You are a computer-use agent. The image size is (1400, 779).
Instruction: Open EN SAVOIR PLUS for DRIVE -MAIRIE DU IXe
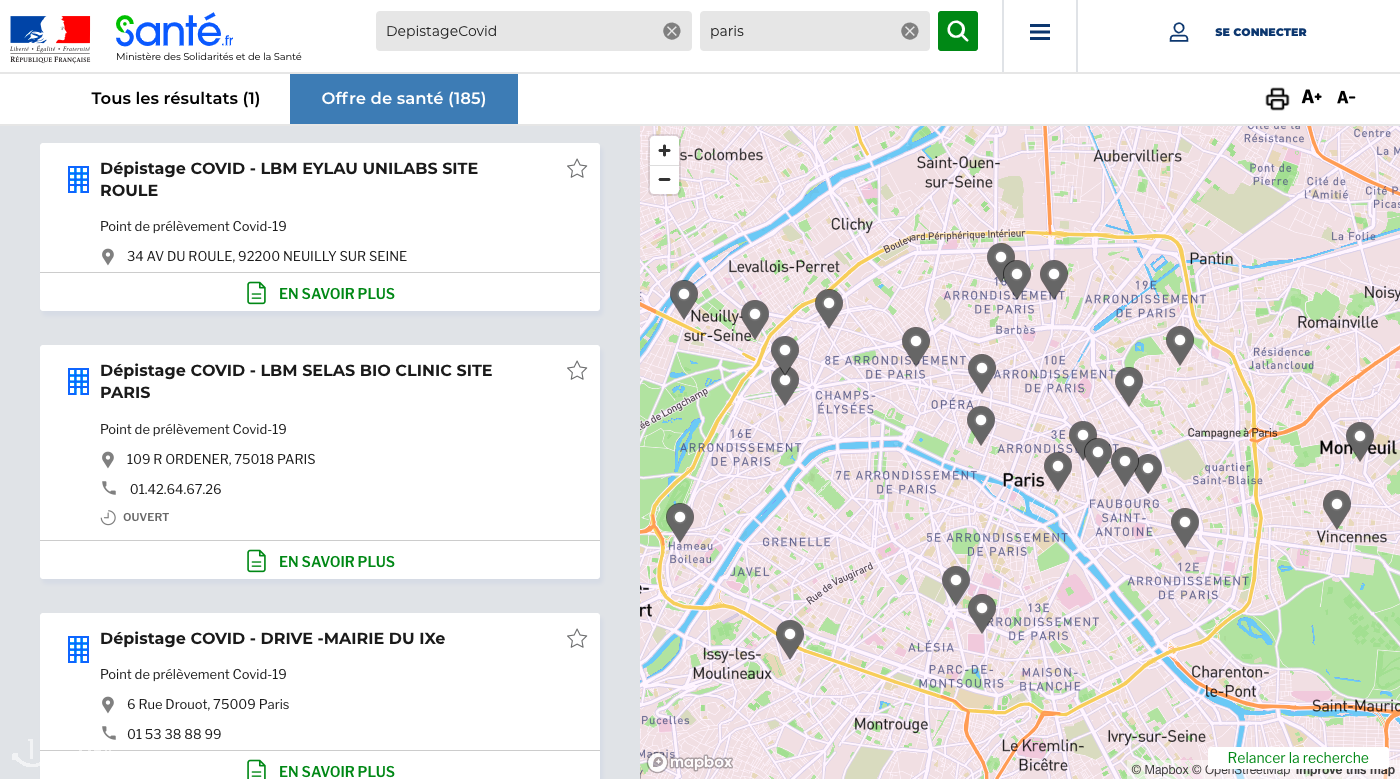tap(320, 768)
